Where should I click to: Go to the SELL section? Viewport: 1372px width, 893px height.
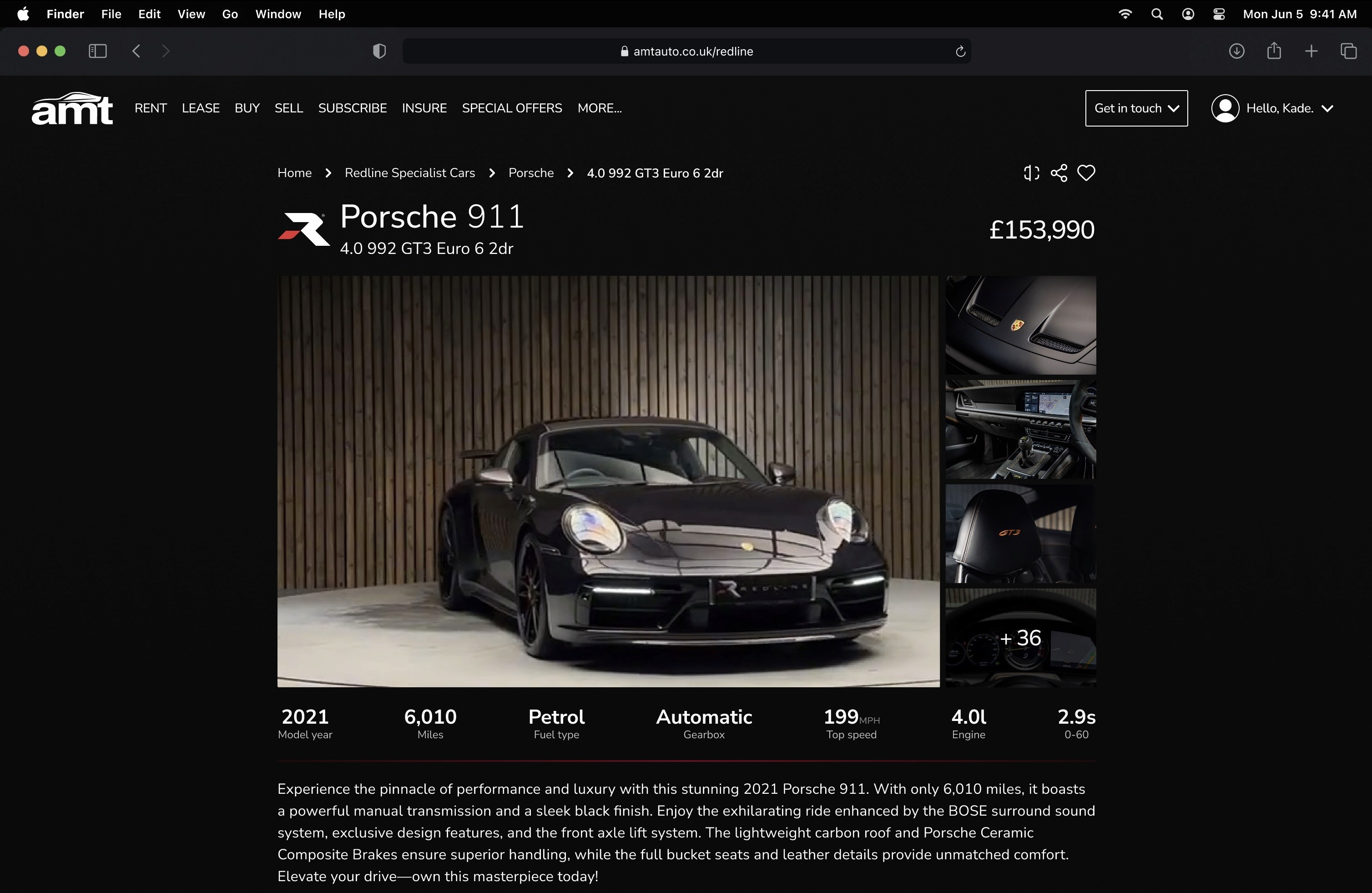[289, 108]
